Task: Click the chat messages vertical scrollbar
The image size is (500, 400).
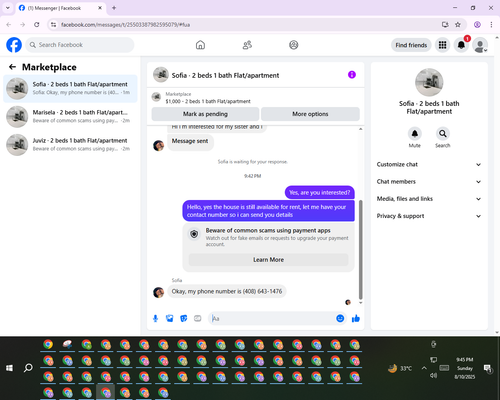Action: pyautogui.click(x=360, y=249)
